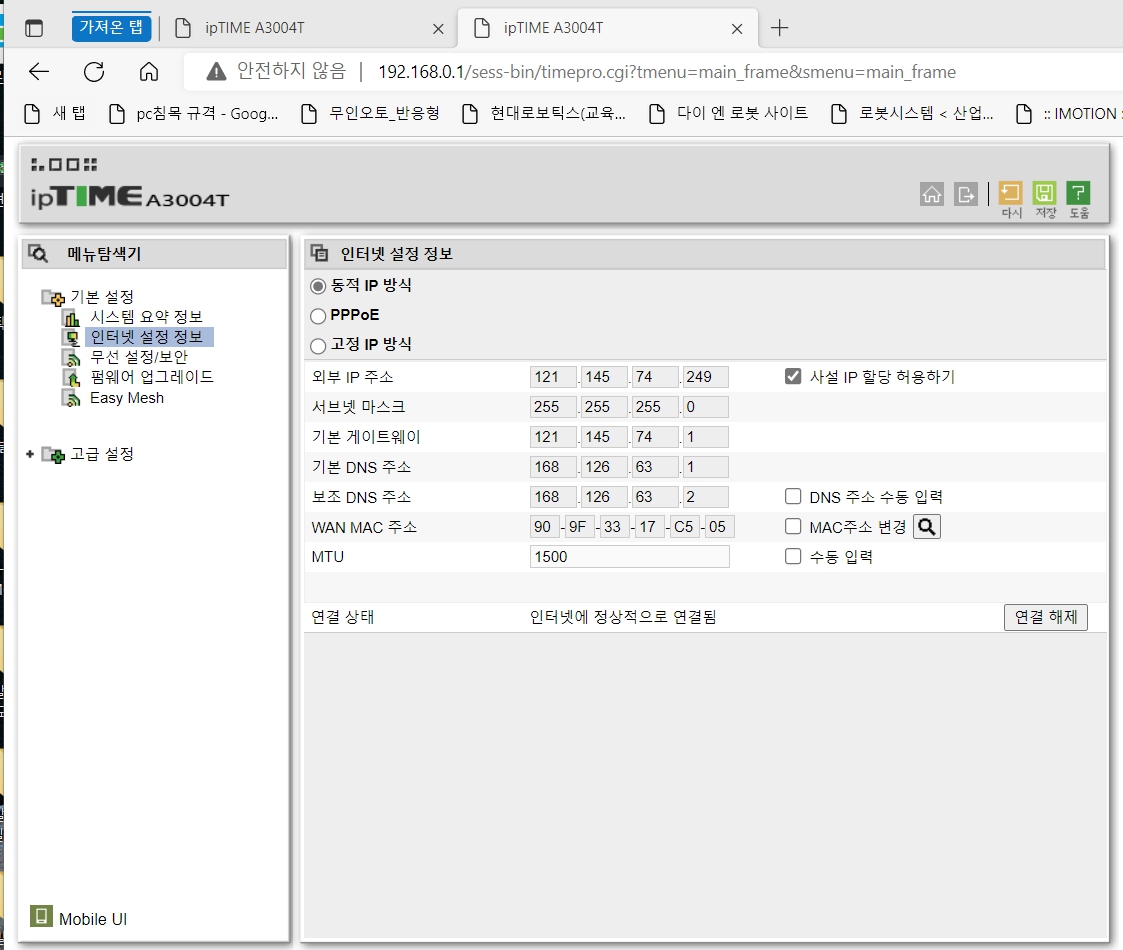Open 시스템 요약 정보 menu item
This screenshot has height=950, width=1123.
click(146, 317)
